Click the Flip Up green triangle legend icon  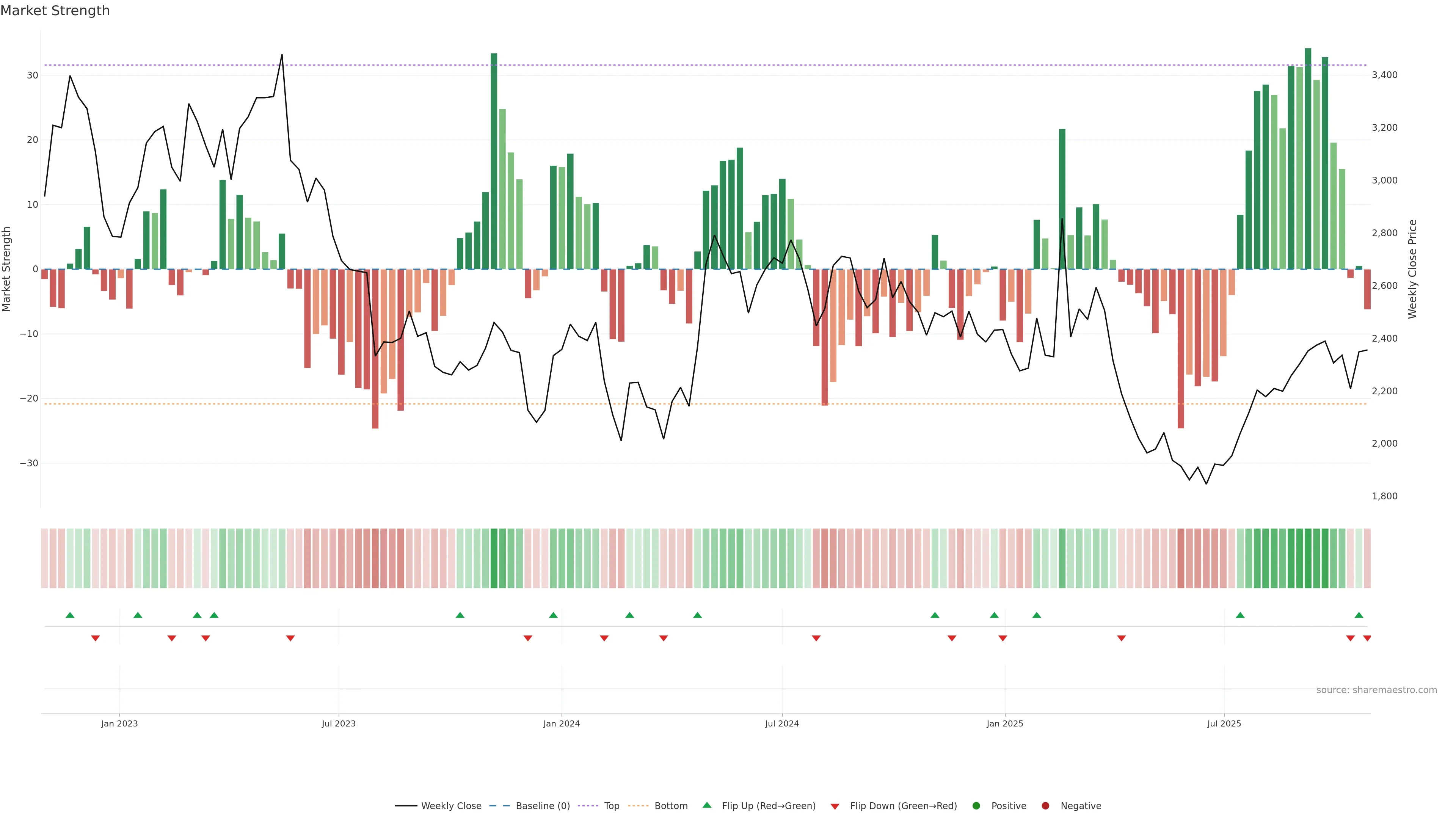[x=706, y=805]
